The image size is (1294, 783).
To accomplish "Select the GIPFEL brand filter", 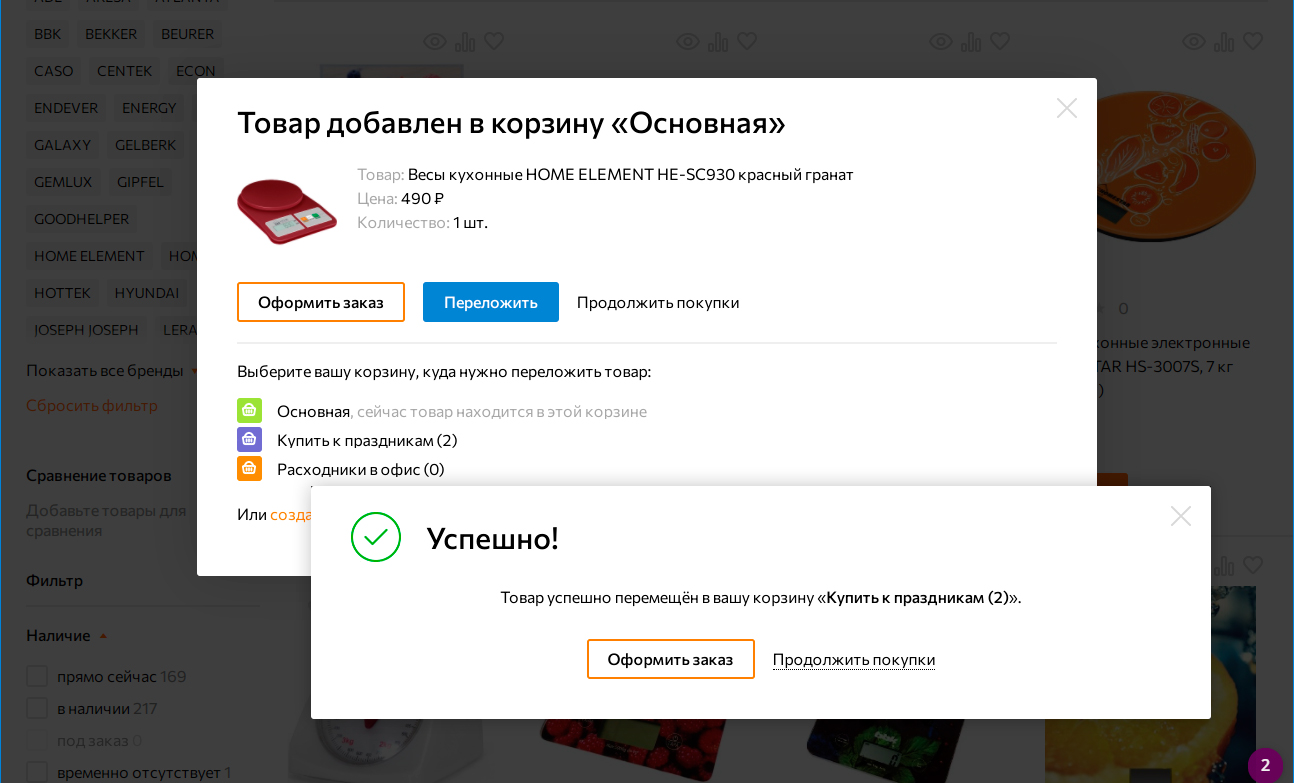I will coord(141,182).
